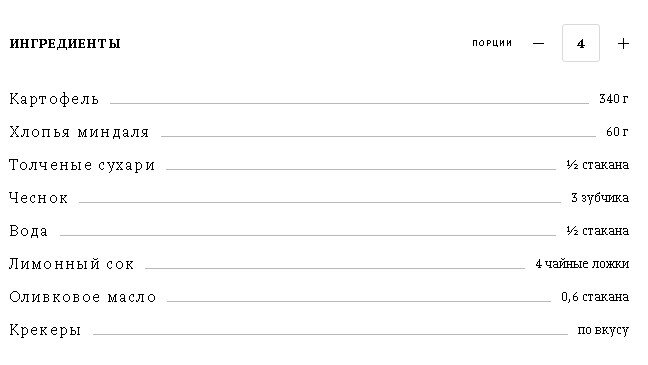The image size is (648, 365).
Task: Select the Толченые сухари ingredient
Action: (x=82, y=165)
